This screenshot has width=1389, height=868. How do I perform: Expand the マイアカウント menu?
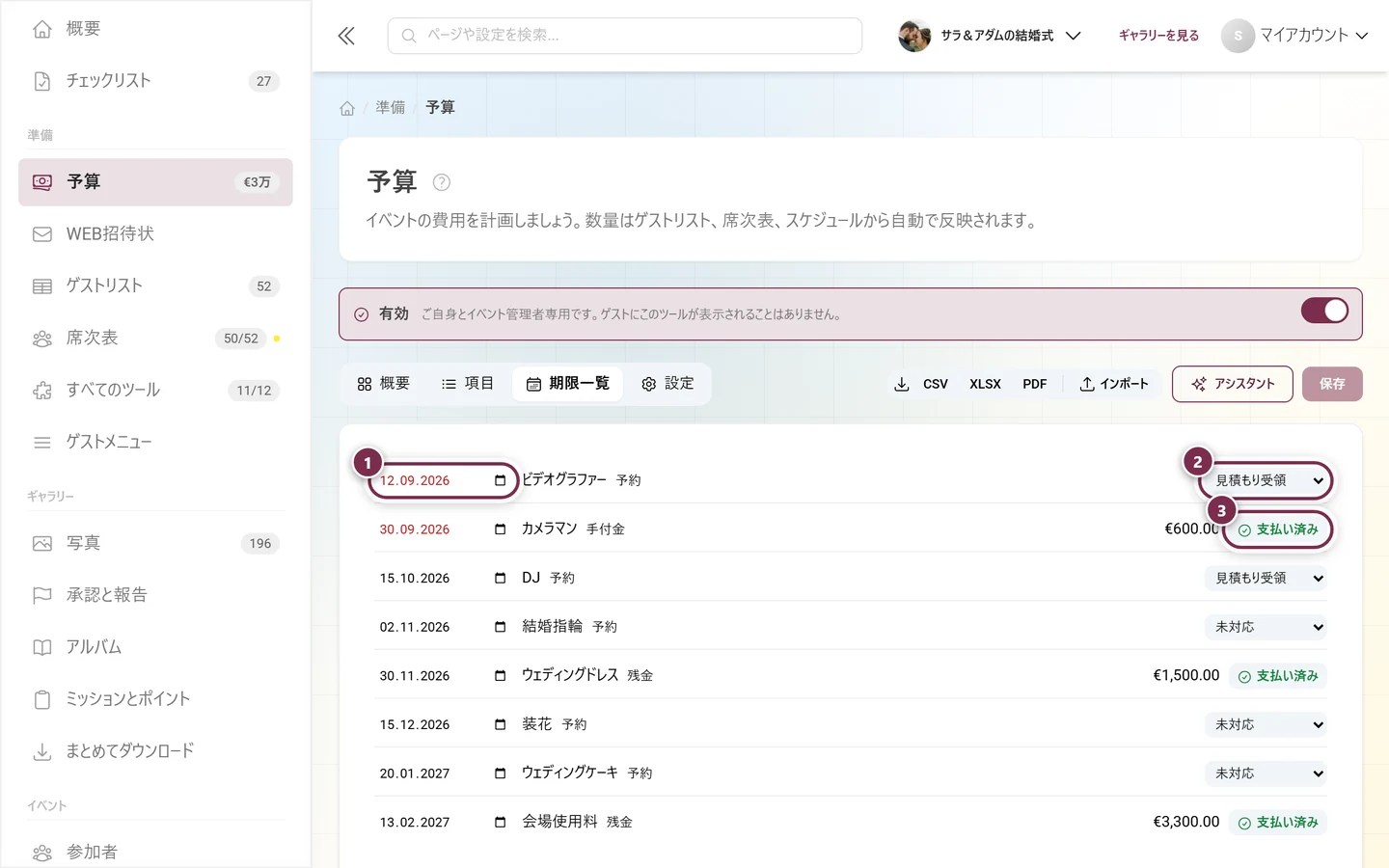click(x=1295, y=36)
